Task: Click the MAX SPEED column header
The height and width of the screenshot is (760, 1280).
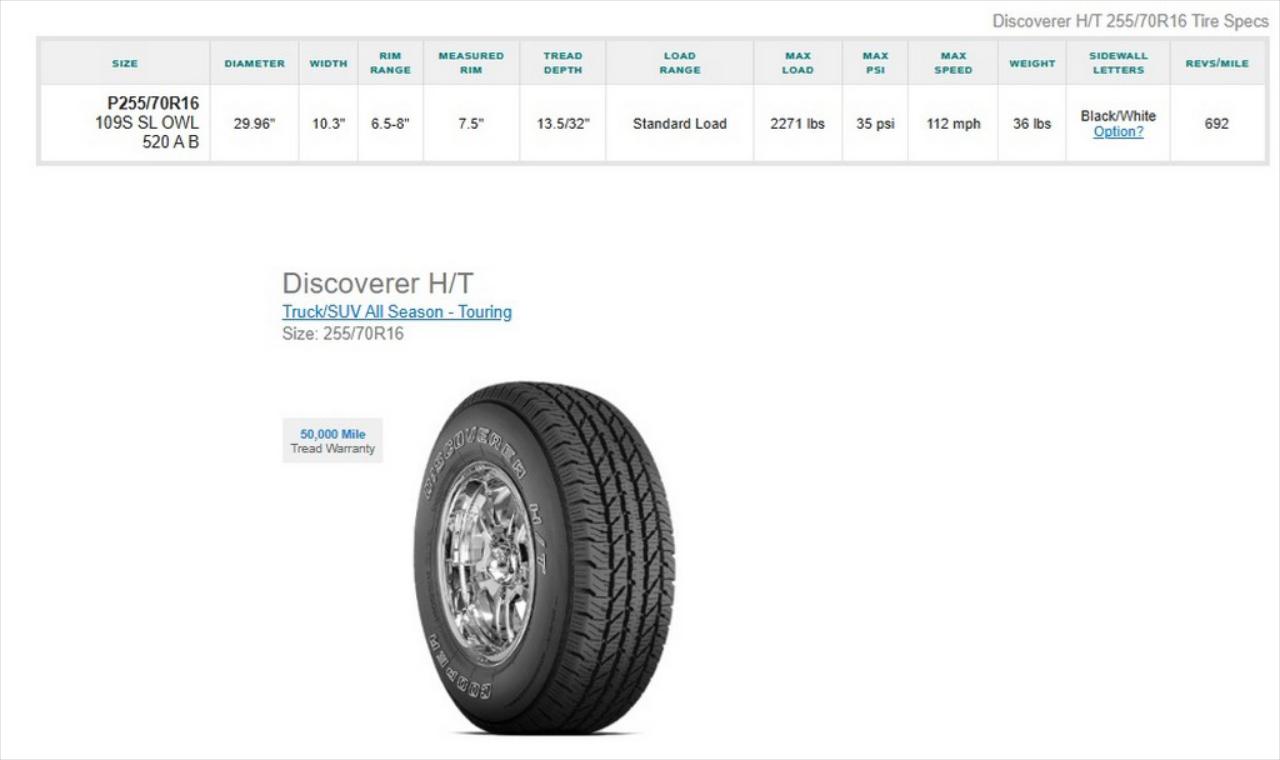Action: coord(953,63)
